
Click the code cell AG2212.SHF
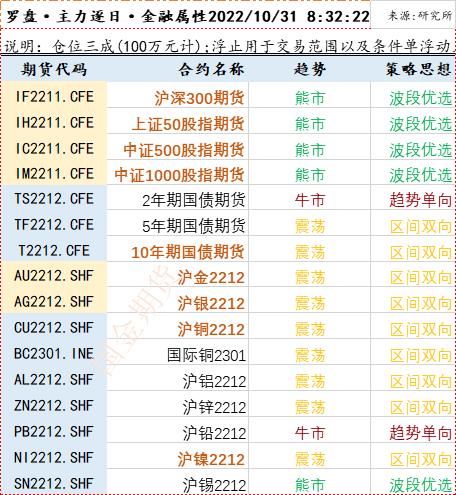[x=54, y=302]
